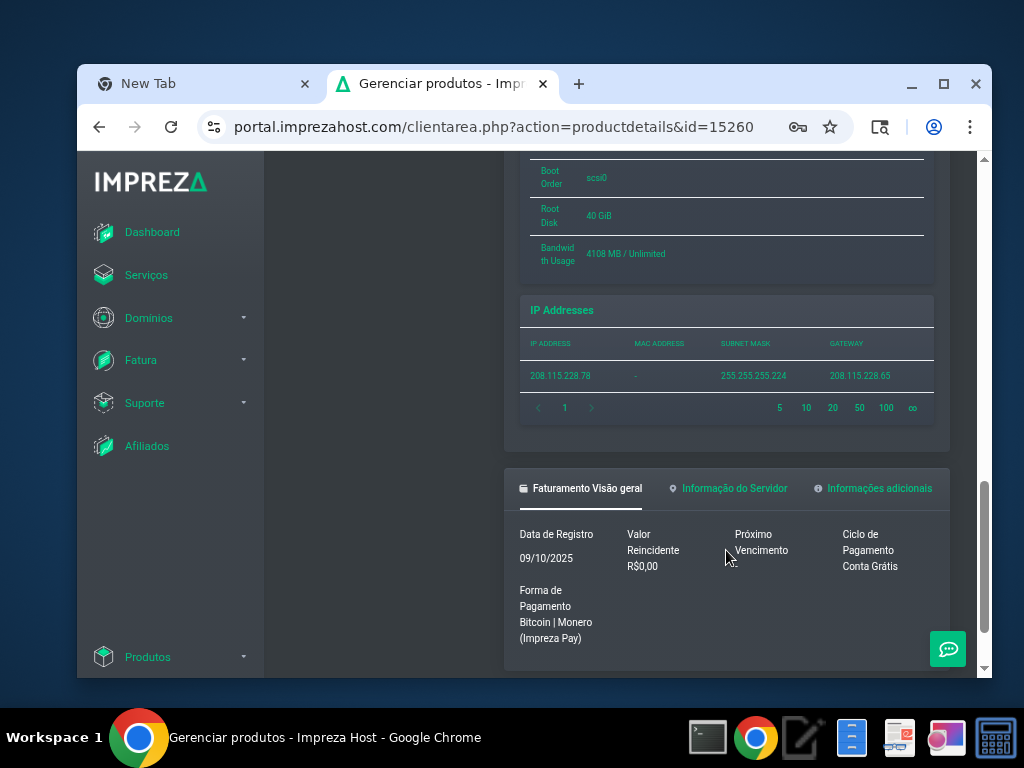Show 100 entries per page
This screenshot has height=768, width=1024.
coord(886,408)
